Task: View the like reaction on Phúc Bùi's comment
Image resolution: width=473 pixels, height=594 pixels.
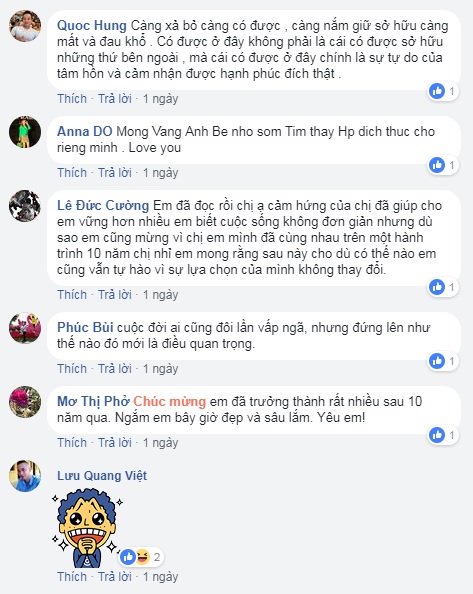Action: coord(443,361)
